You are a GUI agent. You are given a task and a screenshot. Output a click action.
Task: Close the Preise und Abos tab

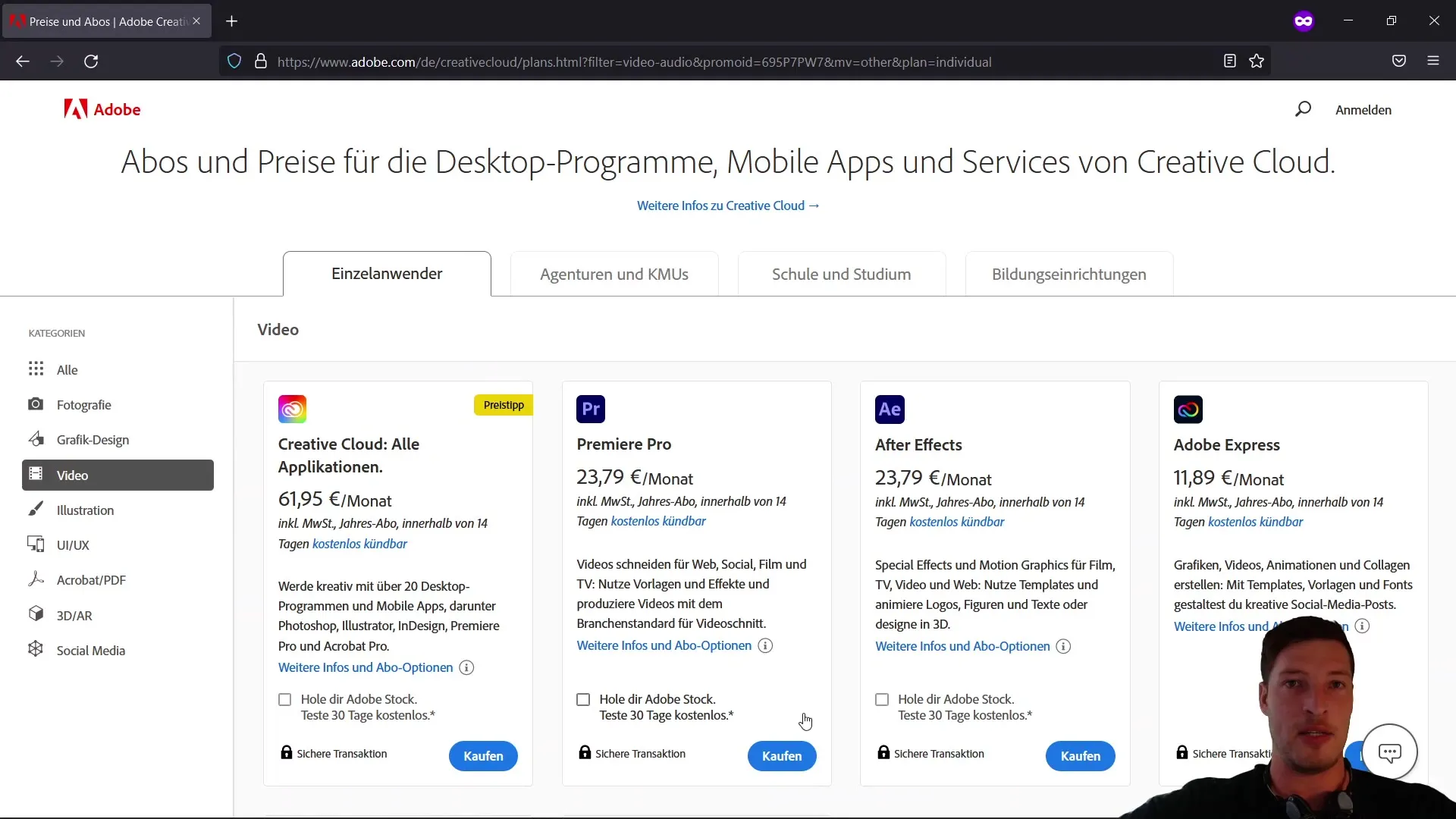[x=196, y=21]
